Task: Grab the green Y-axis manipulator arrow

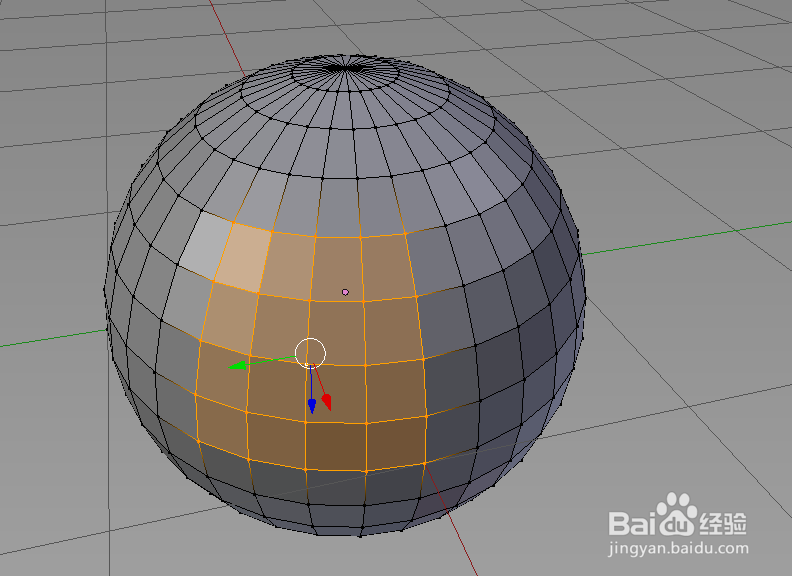Action: (x=237, y=365)
